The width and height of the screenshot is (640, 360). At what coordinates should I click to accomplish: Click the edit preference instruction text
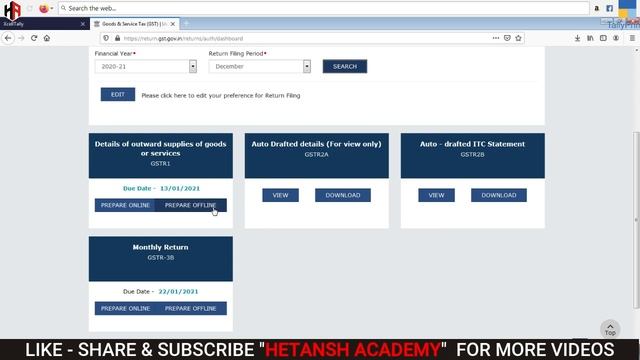tap(221, 96)
